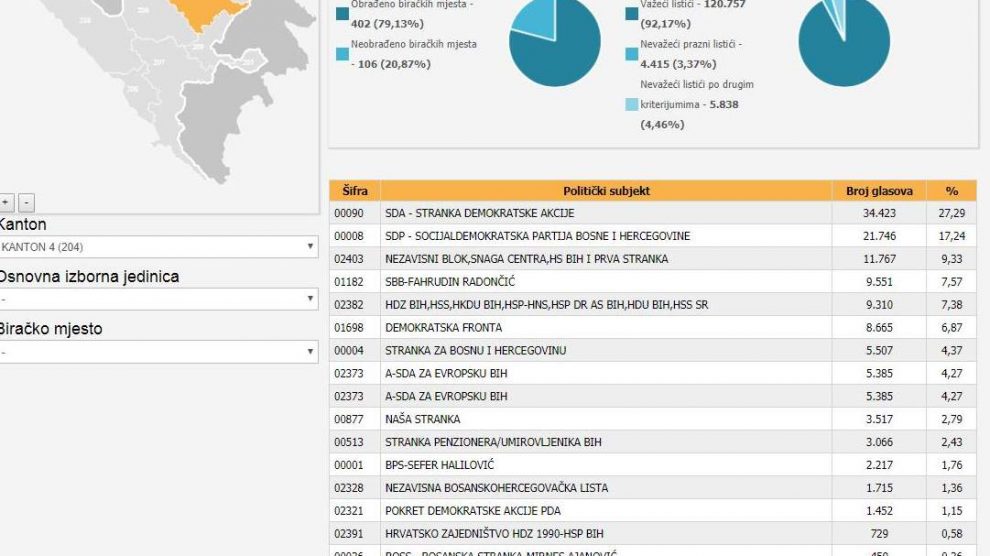The image size is (990, 556).
Task: Zoom out the map with minus button
Action: click(26, 203)
